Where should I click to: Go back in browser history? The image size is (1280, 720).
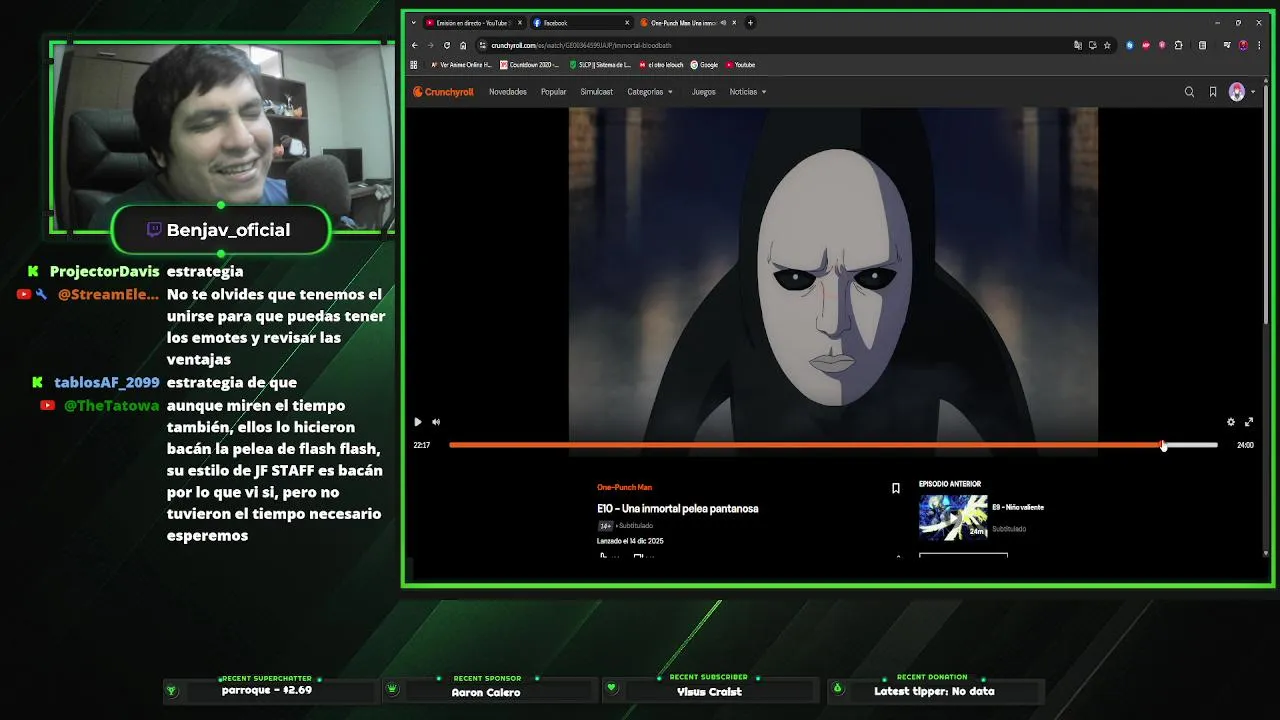tap(415, 45)
